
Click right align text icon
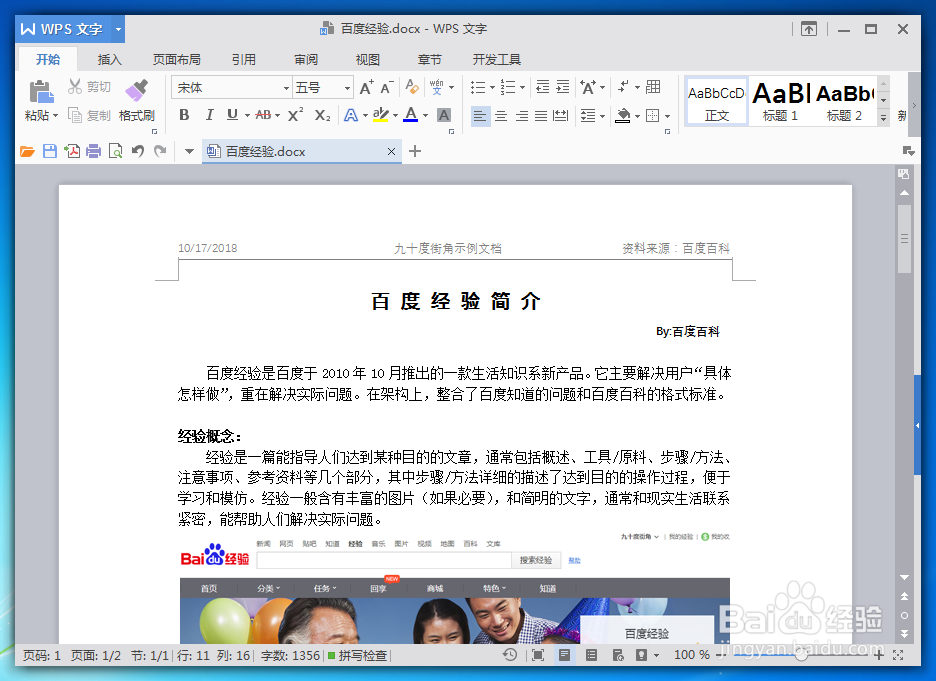[522, 115]
